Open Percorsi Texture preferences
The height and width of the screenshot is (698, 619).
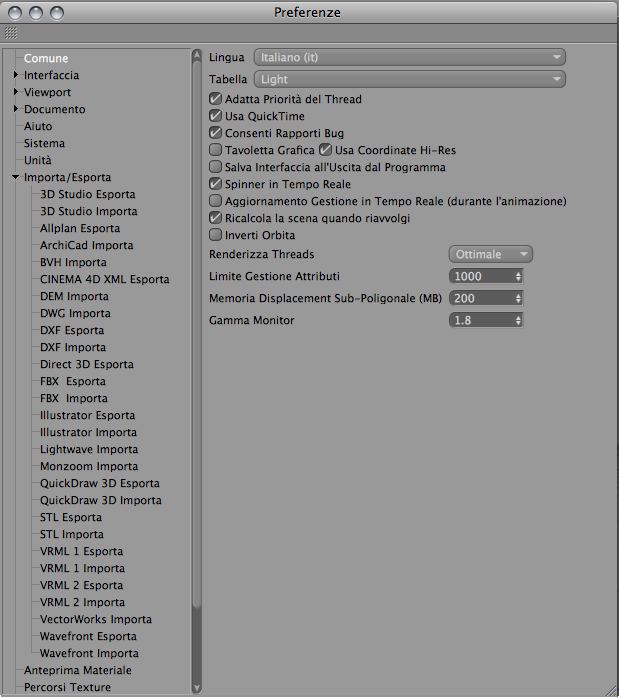tap(67, 687)
